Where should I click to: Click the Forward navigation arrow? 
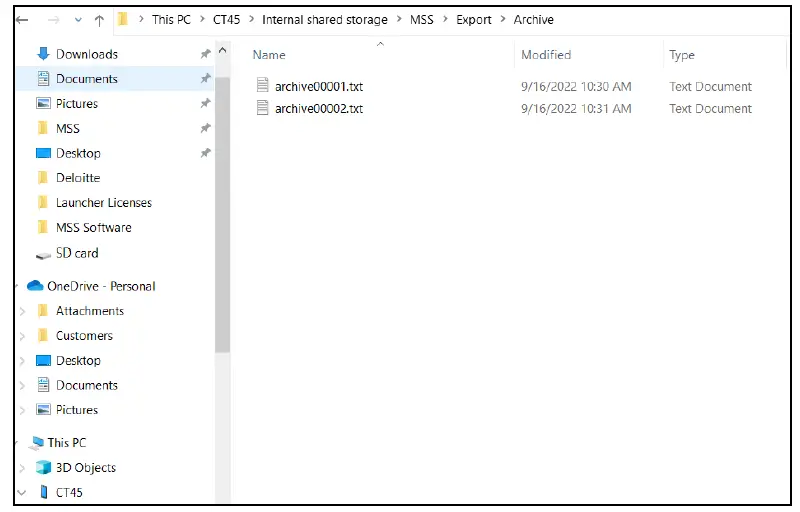tap(53, 20)
